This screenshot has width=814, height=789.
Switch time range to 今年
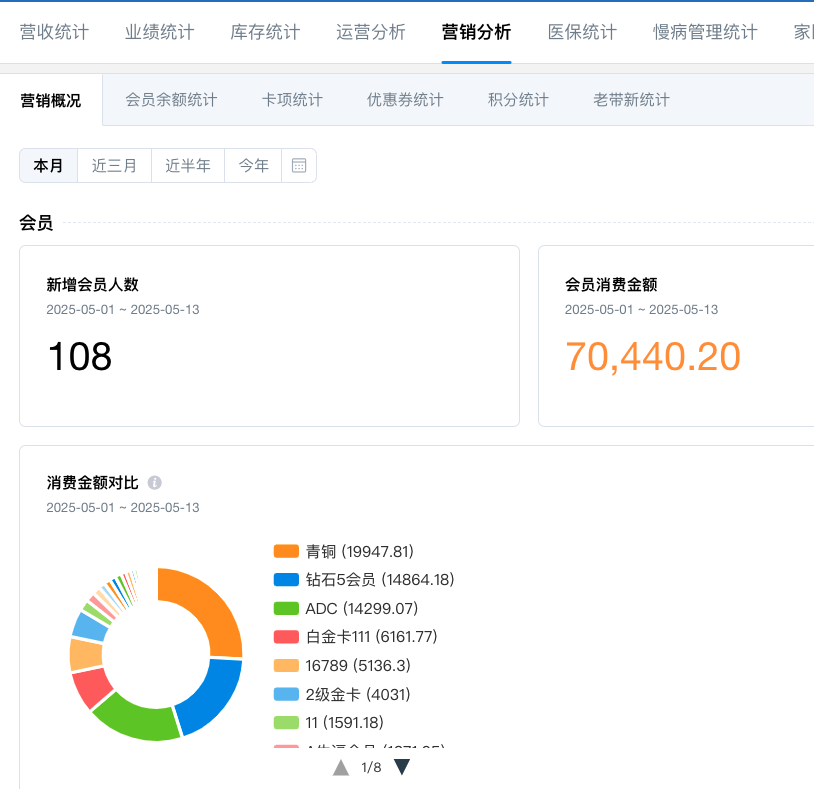coord(253,166)
